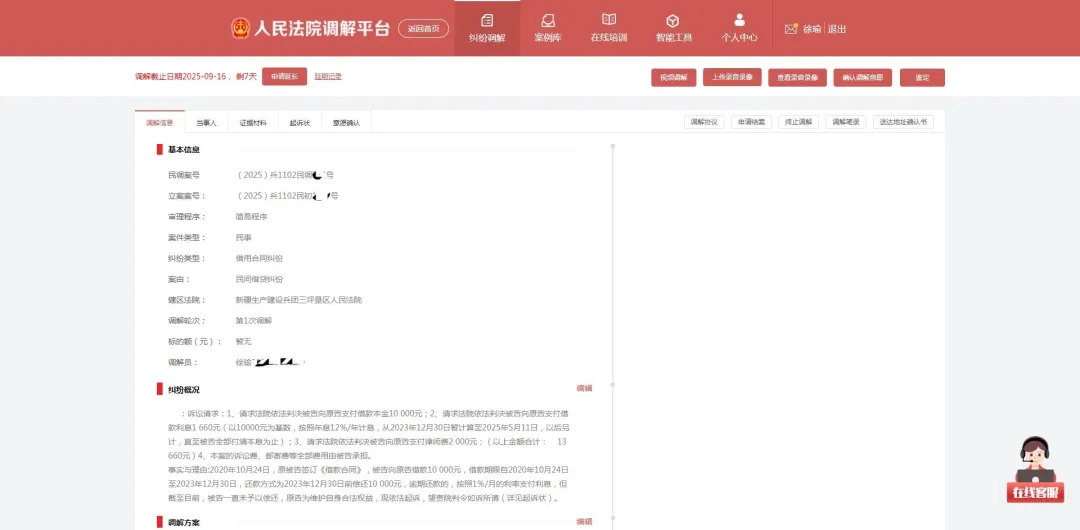Open the 延期记录 link

click(328, 77)
